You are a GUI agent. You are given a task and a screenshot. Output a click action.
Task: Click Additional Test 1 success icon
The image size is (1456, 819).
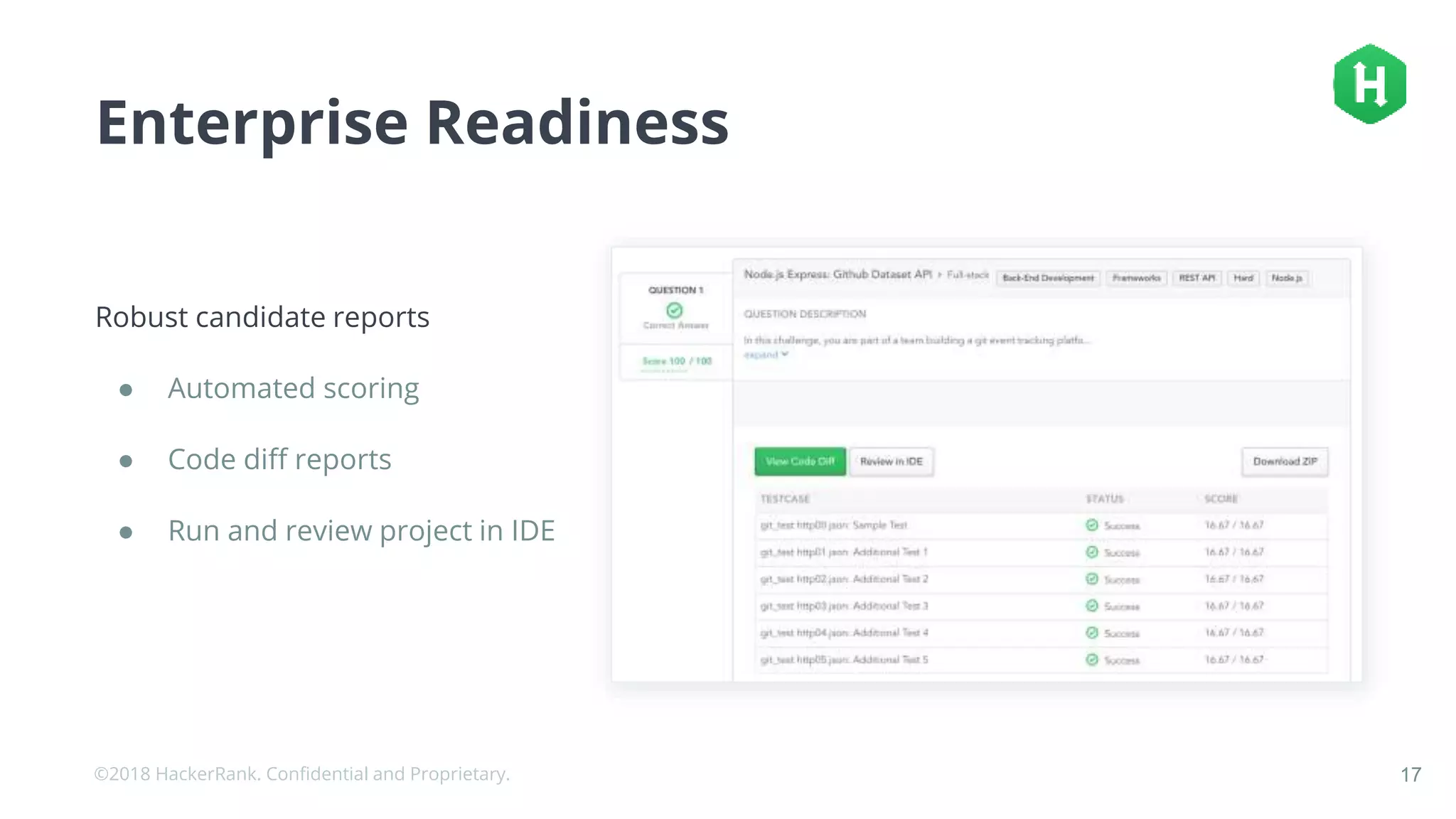[1092, 552]
